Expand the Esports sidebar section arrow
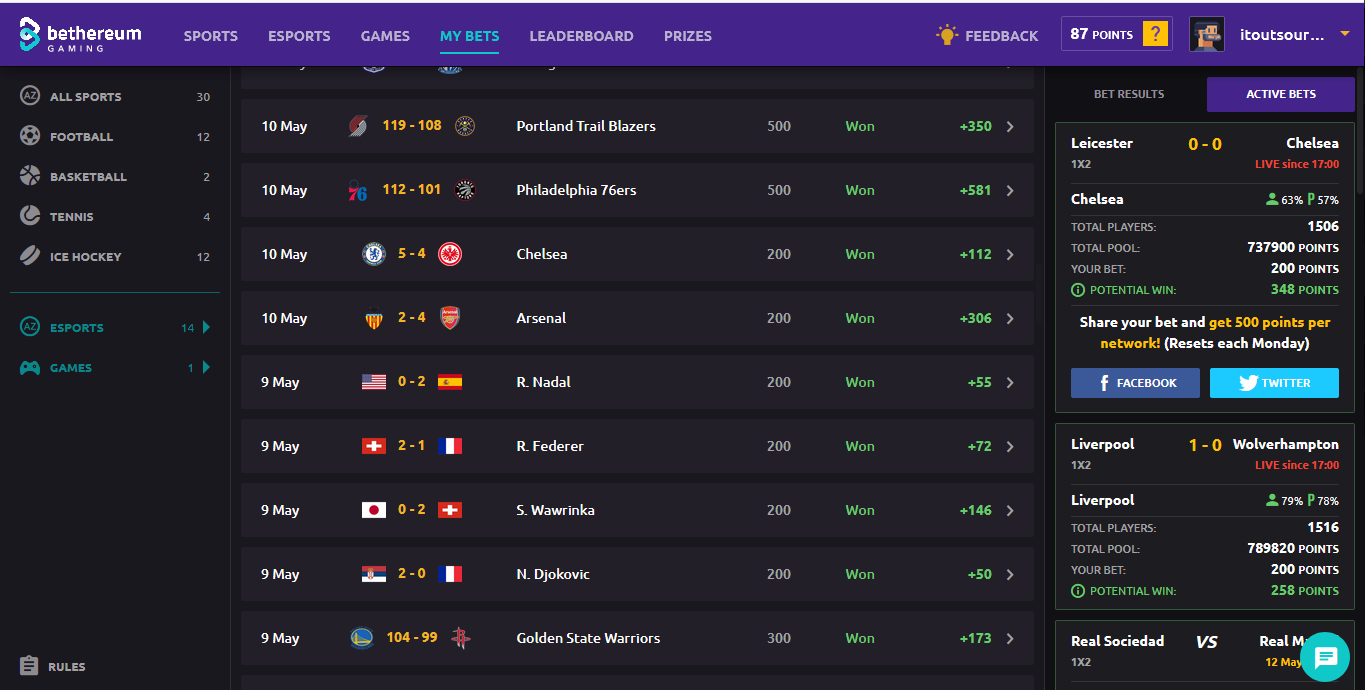The width and height of the screenshot is (1365, 690). coord(207,327)
